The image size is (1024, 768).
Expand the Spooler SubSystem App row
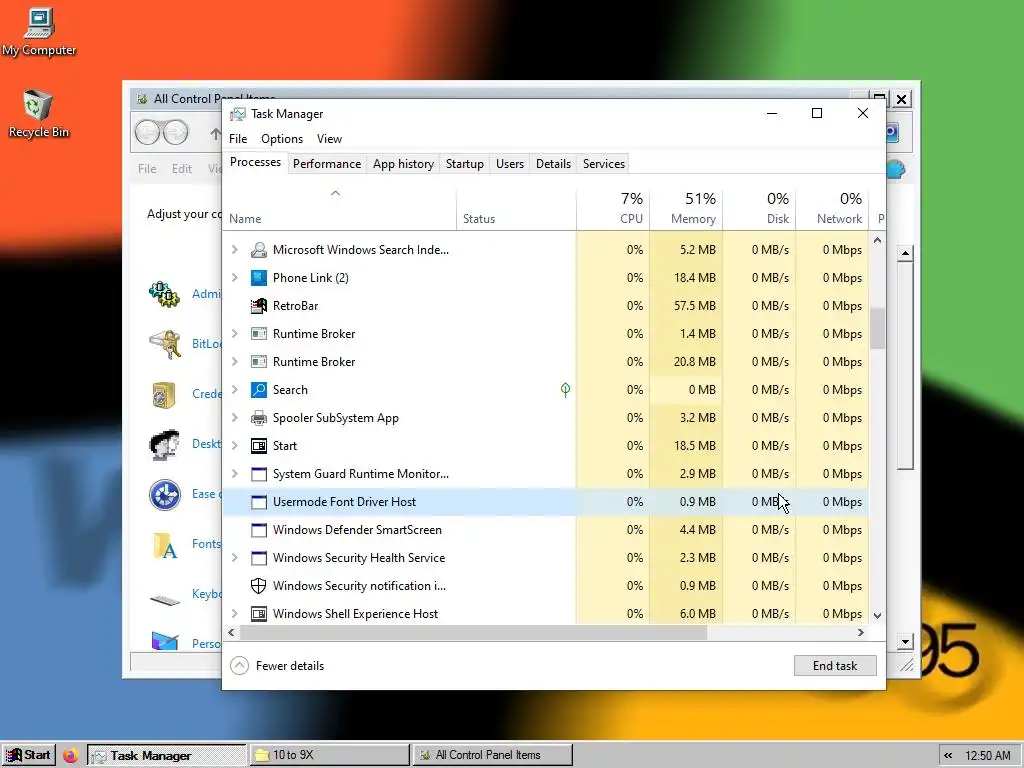point(235,418)
